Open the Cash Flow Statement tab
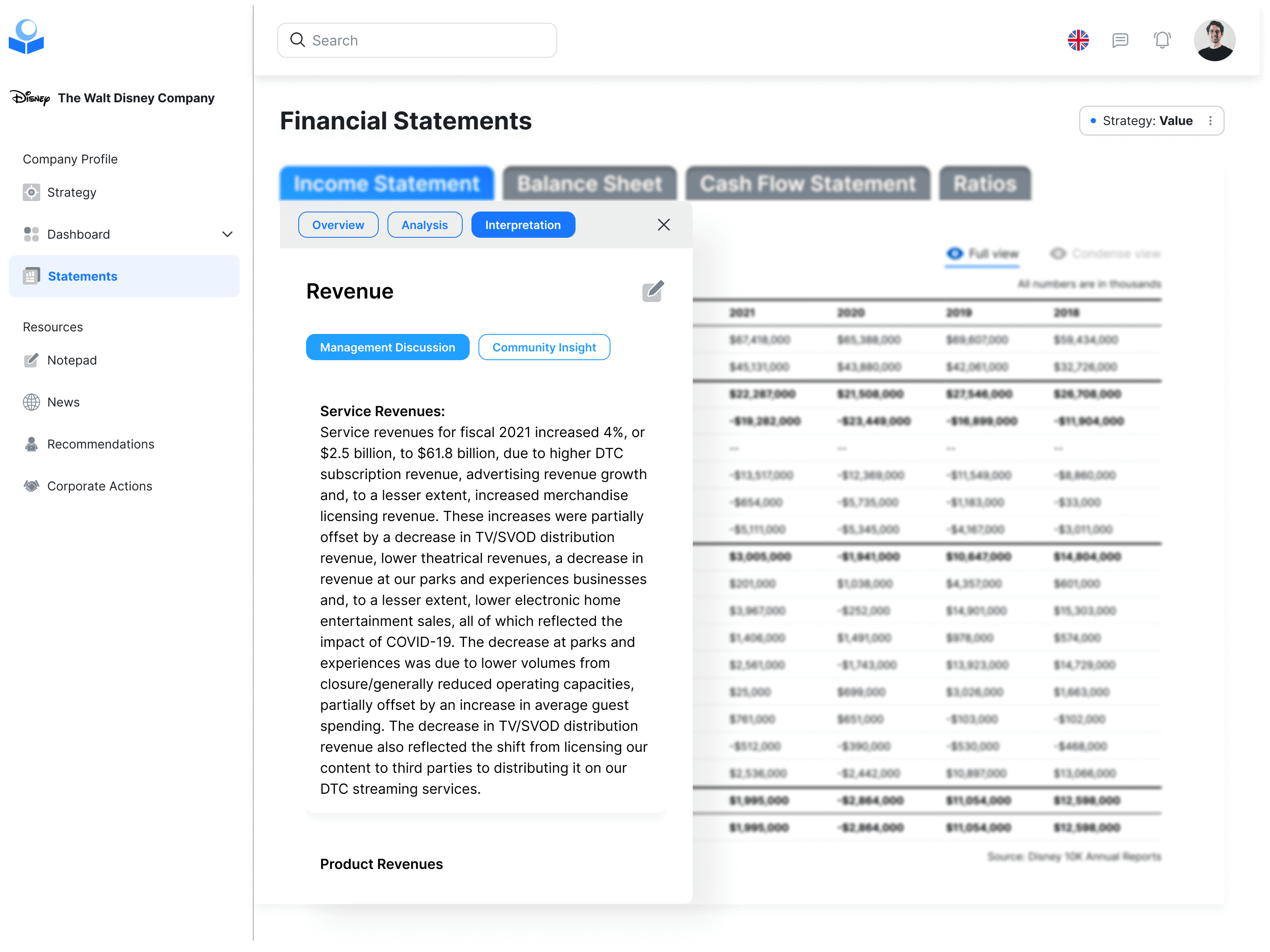Screen dimensions: 1270x952 [808, 184]
